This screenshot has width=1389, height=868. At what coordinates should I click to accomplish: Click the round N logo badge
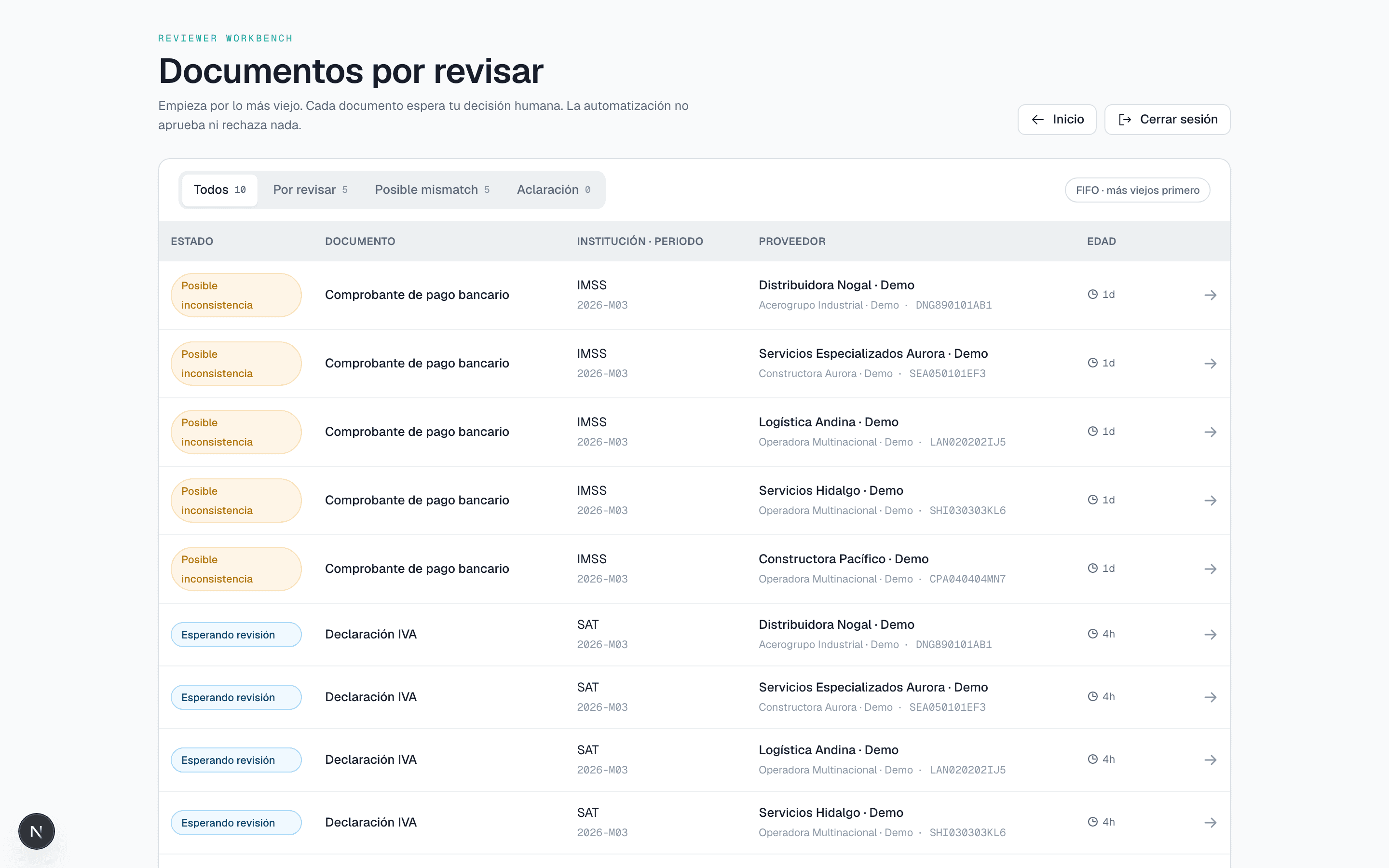tap(36, 831)
